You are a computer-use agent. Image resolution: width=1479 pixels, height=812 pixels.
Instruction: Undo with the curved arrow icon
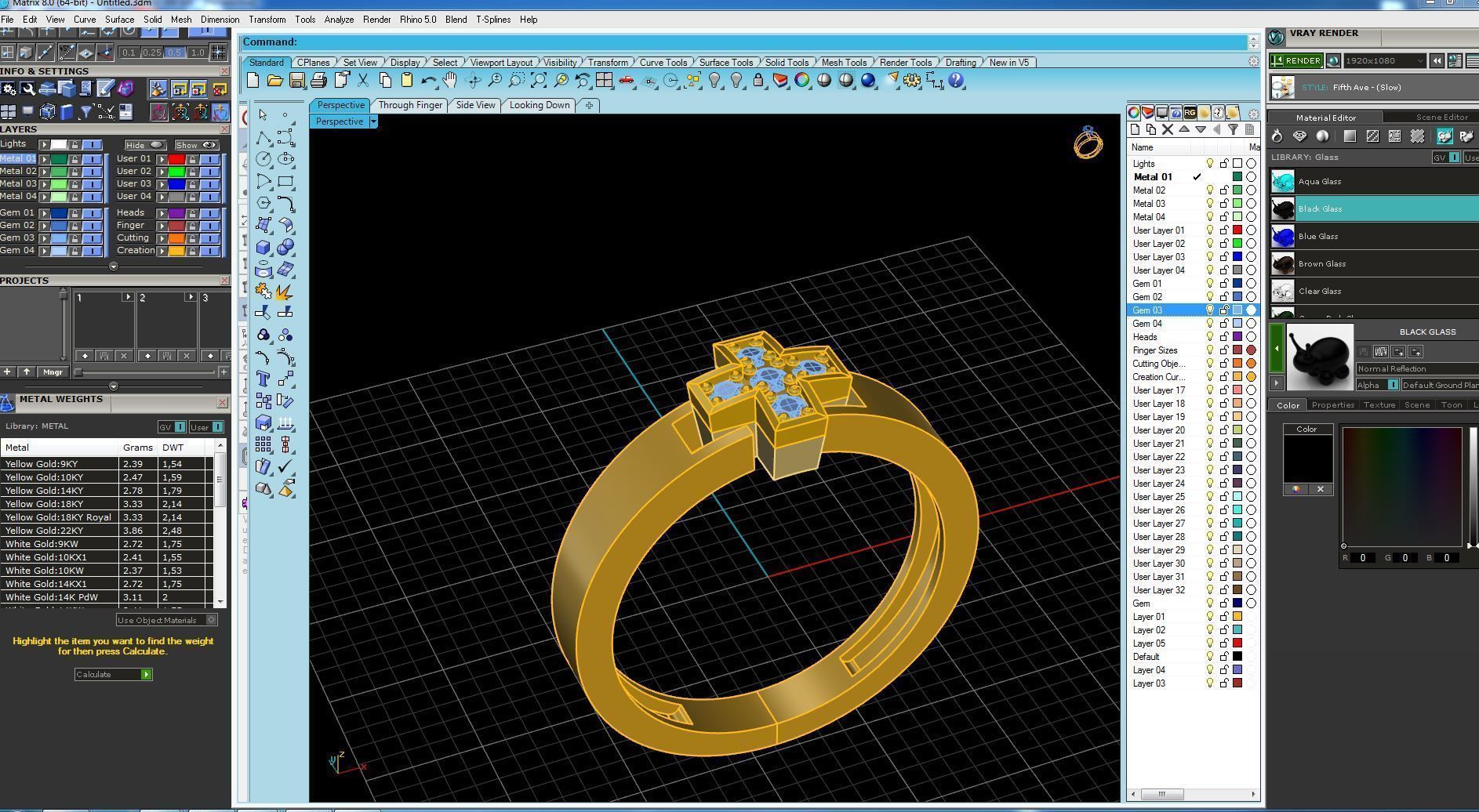point(428,80)
